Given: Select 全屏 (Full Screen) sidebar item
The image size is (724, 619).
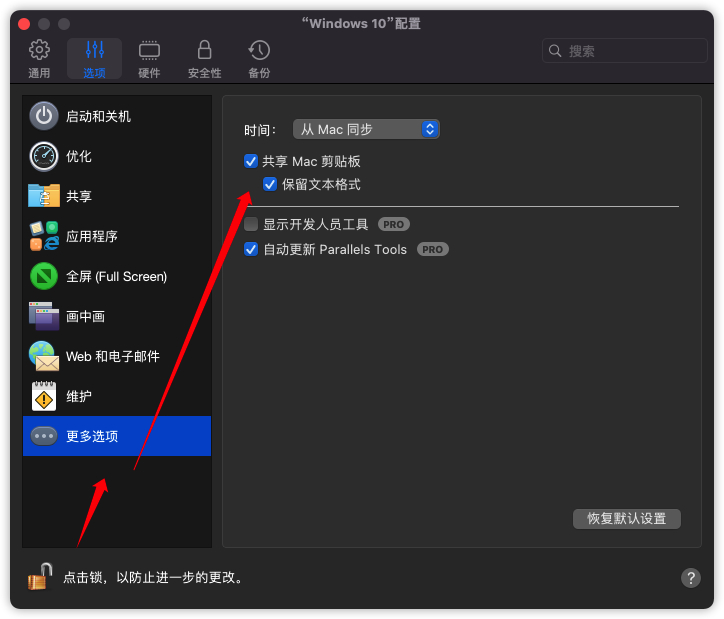Looking at the screenshot, I should pos(117,276).
